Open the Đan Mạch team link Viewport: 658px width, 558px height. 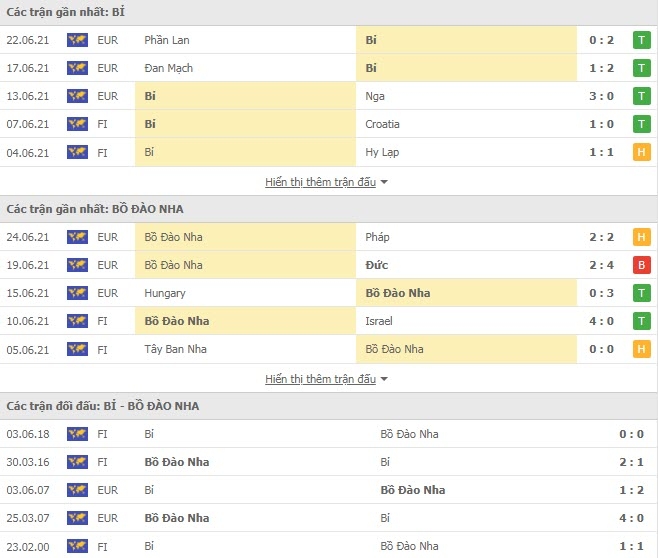tap(169, 68)
